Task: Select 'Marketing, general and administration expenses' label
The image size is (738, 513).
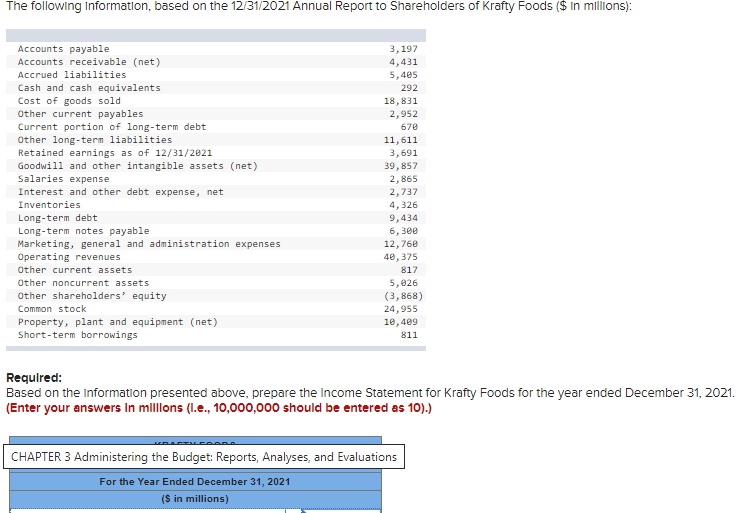Action: pos(149,244)
